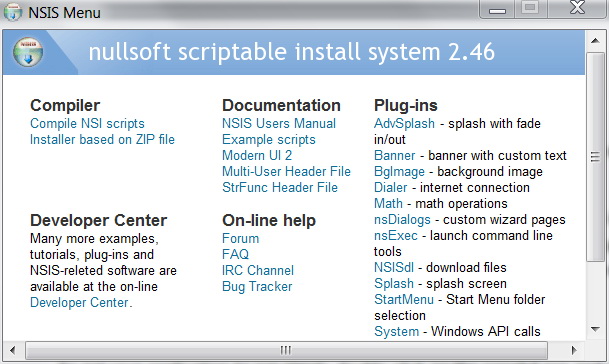Image resolution: width=609 pixels, height=364 pixels.
Task: Open Example scripts link
Action: tap(269, 139)
